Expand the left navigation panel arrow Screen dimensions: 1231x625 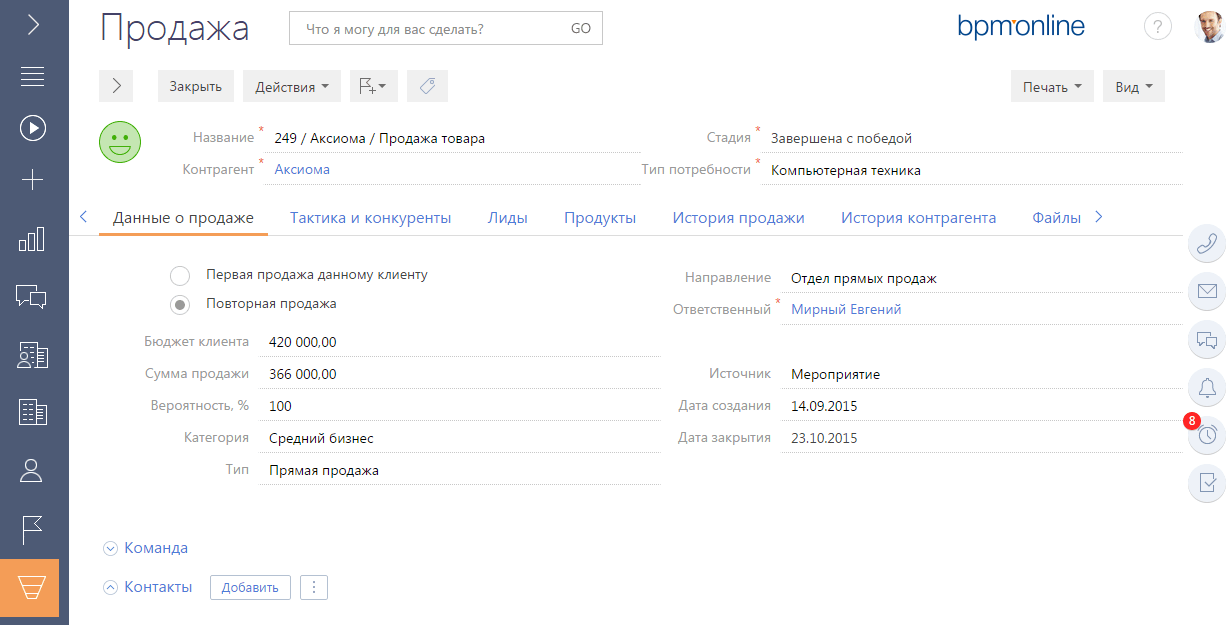click(x=33, y=25)
